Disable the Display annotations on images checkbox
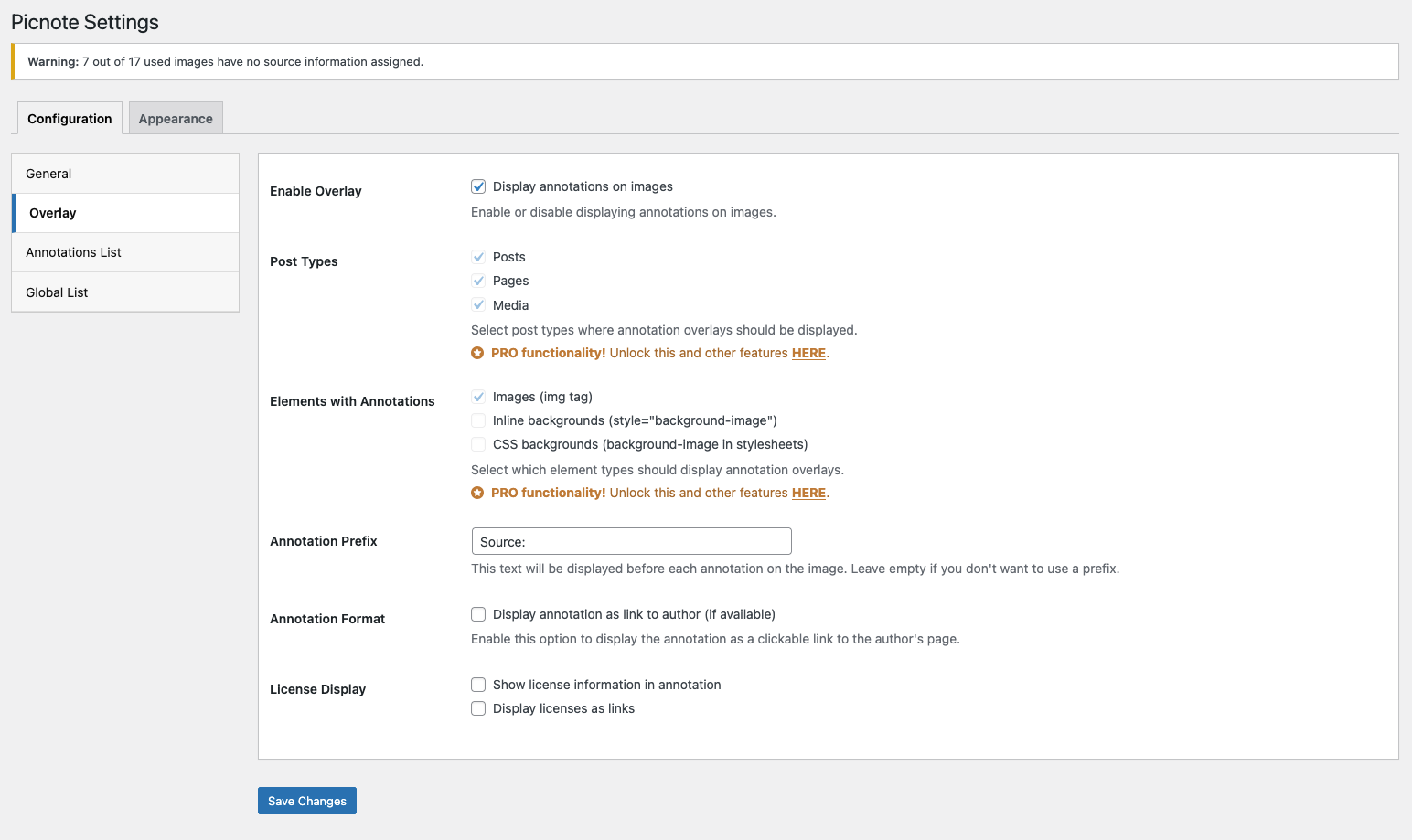 [x=478, y=186]
